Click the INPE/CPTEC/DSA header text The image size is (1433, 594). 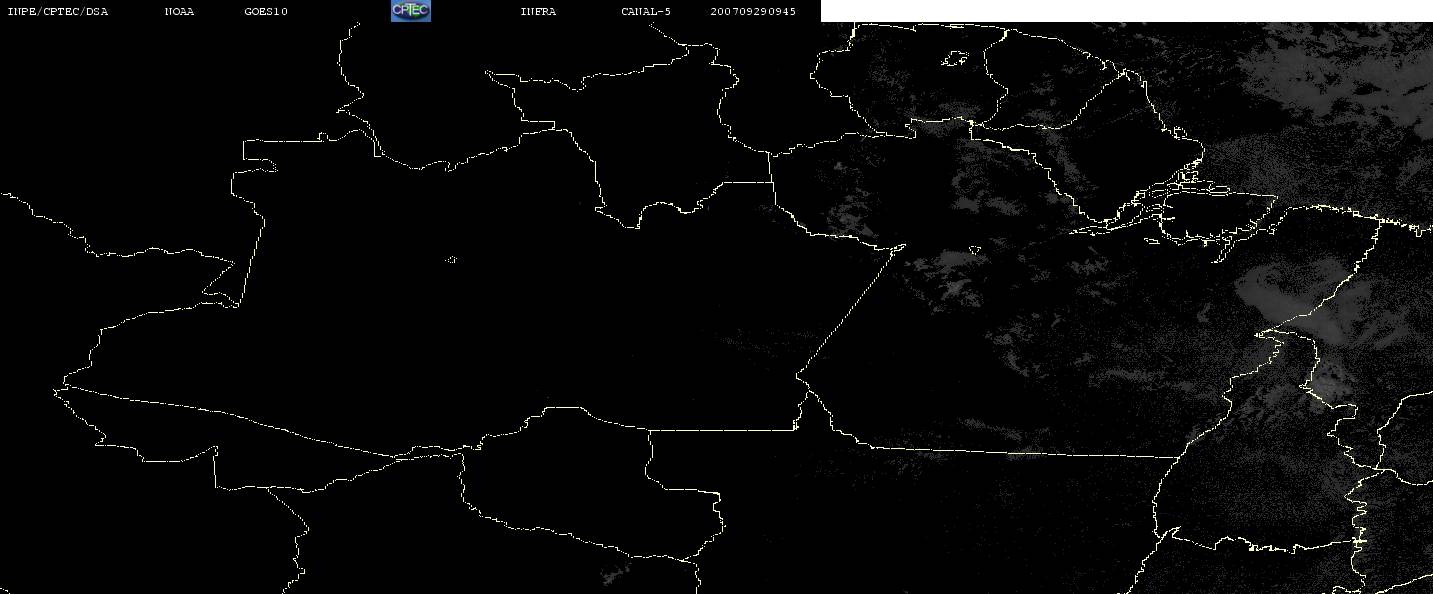(x=58, y=12)
